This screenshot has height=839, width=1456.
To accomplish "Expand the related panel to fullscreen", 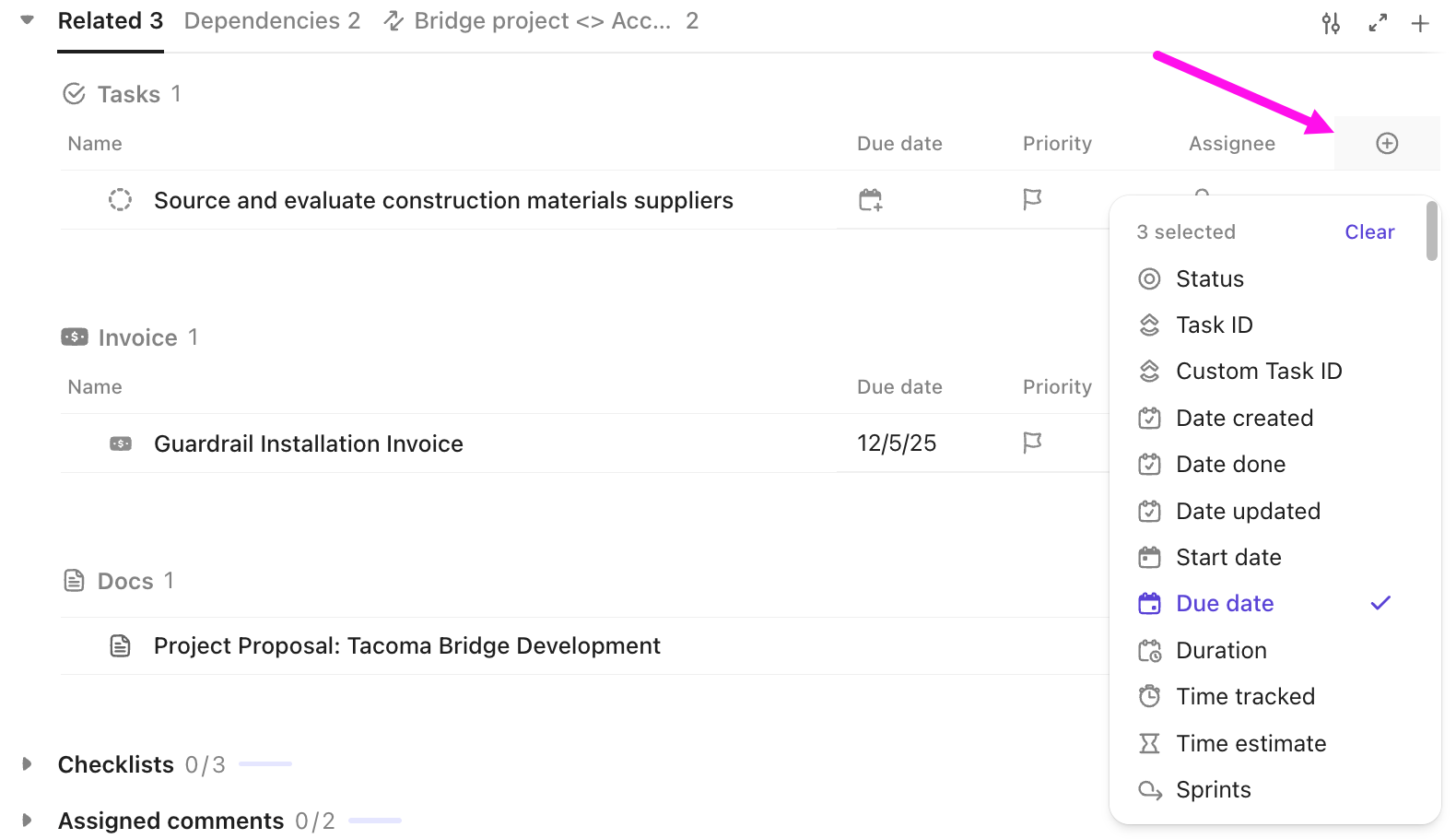I will [1378, 23].
